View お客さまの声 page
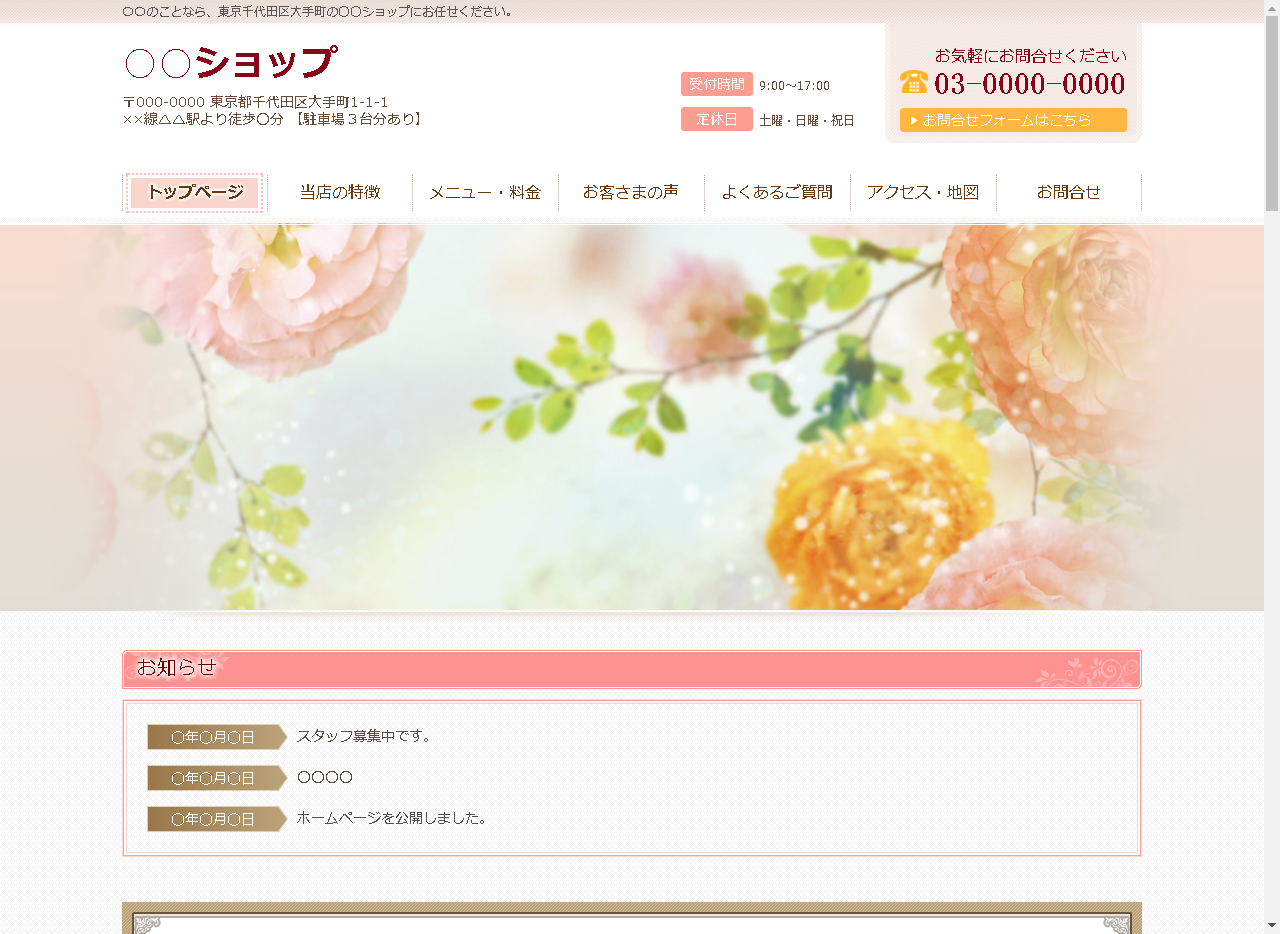 click(x=631, y=193)
